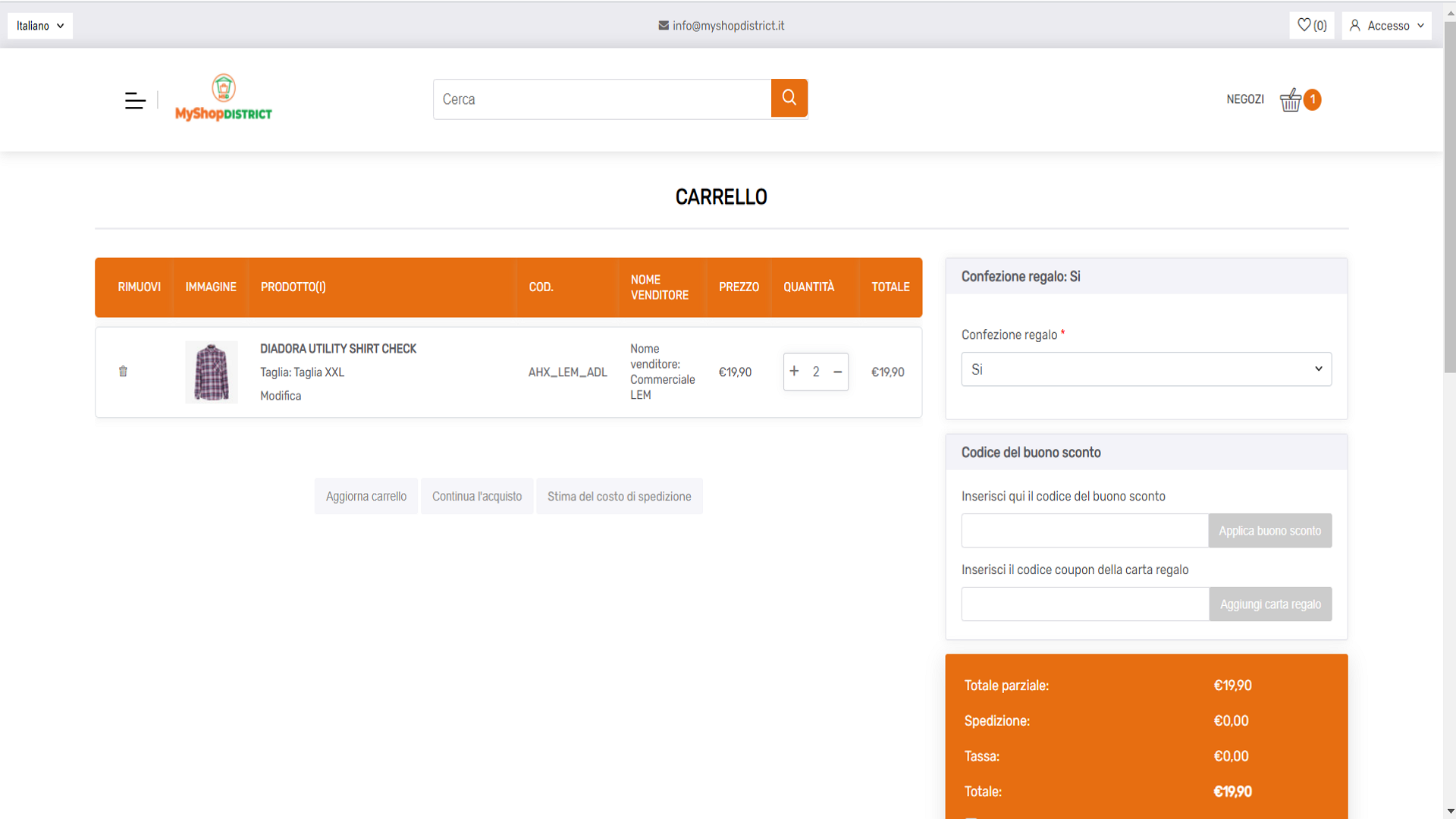1456x819 pixels.
Task: Click the Totale parziale label
Action: click(1006, 686)
